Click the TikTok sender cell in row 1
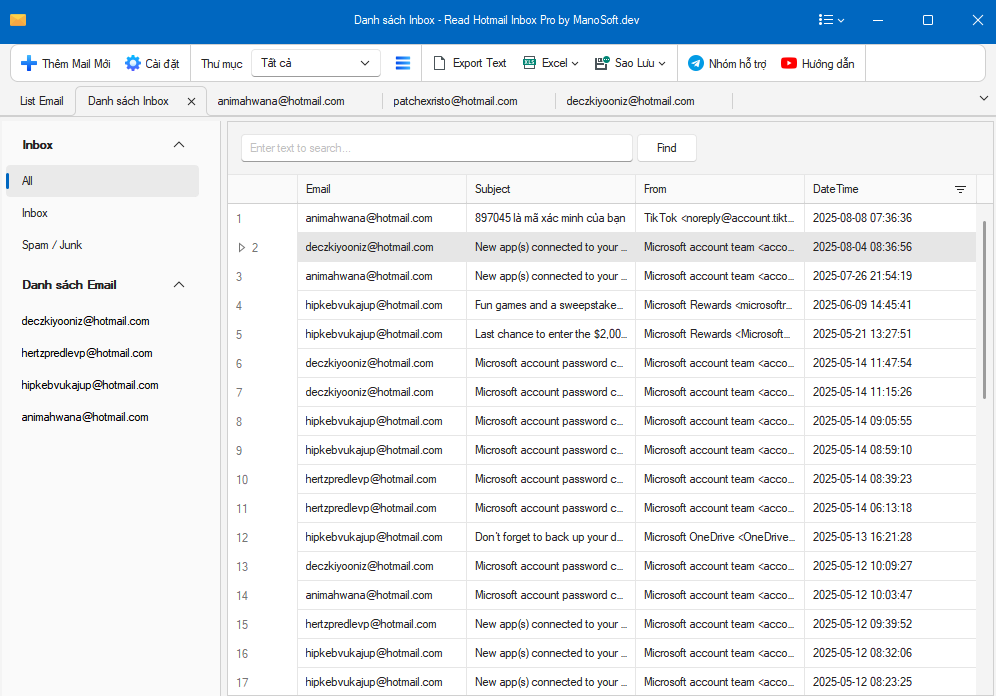Screen dimensions: 996x696 [x=719, y=218]
